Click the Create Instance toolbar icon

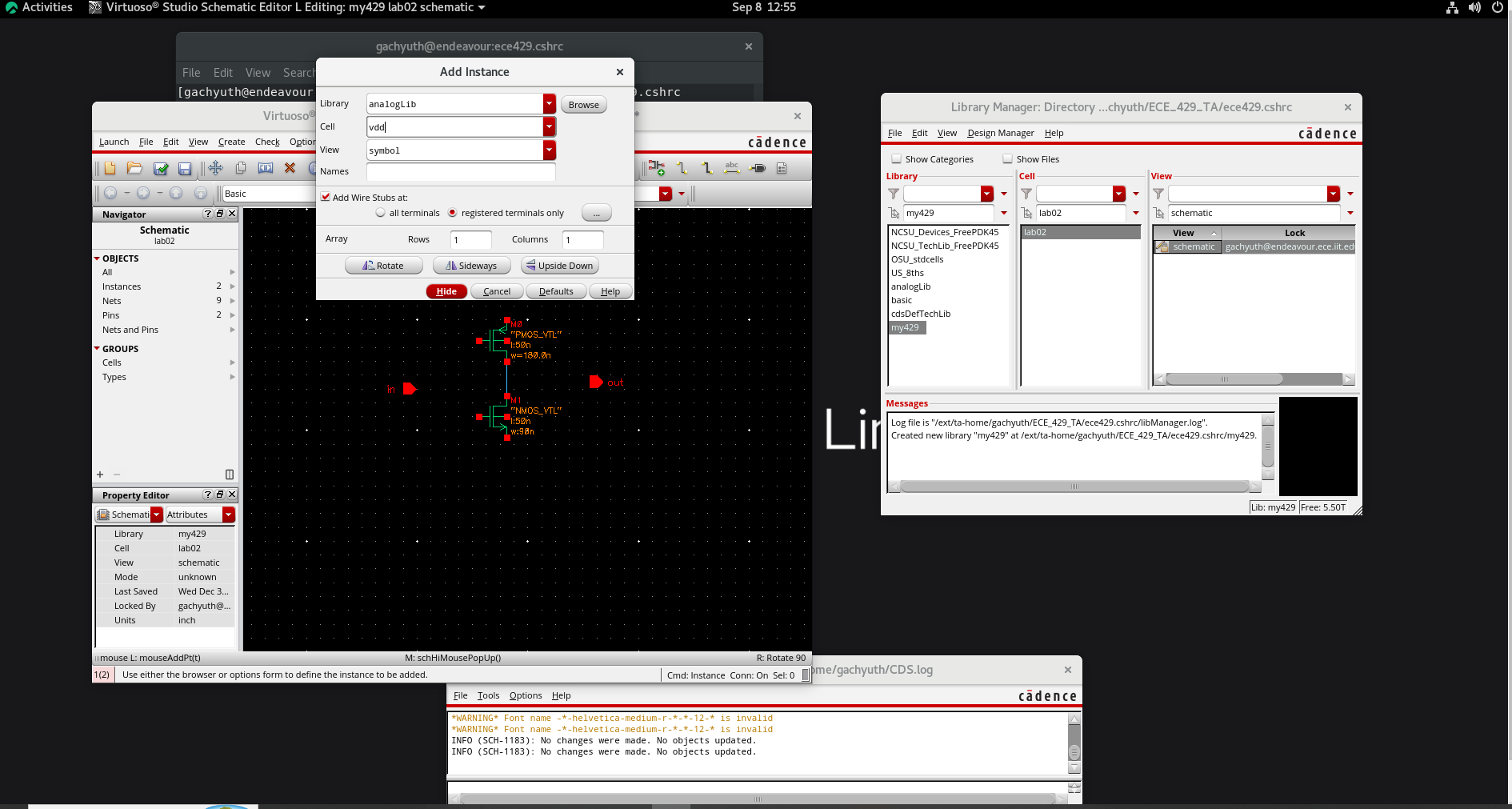pos(657,168)
